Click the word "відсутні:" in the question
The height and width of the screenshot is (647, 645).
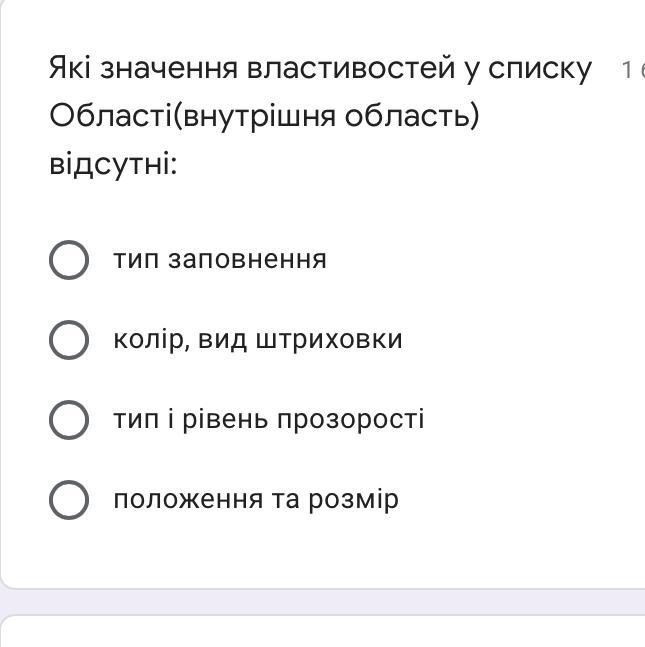113,164
